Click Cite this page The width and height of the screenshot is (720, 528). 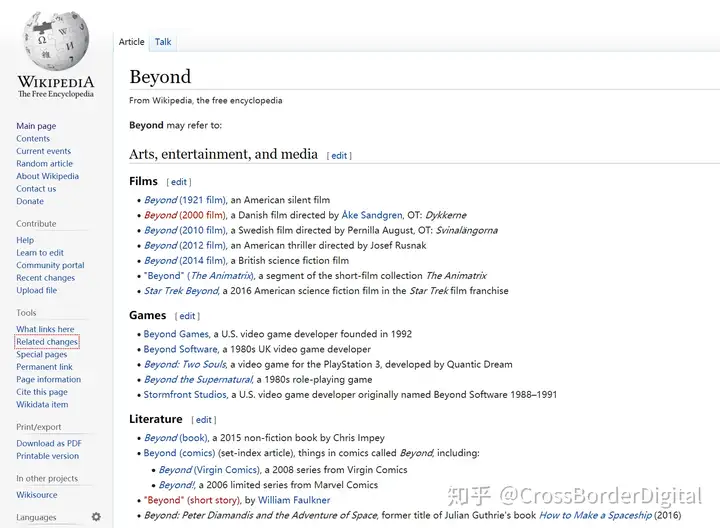(42, 392)
